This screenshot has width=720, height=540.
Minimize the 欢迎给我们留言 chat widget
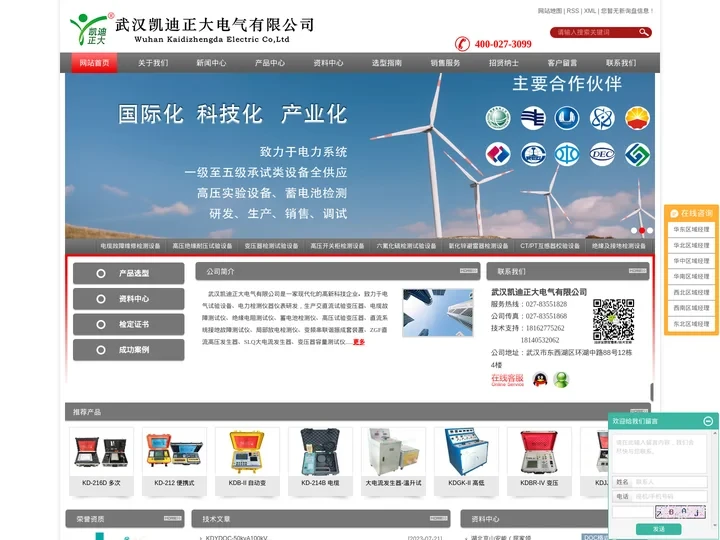pyautogui.click(x=708, y=421)
